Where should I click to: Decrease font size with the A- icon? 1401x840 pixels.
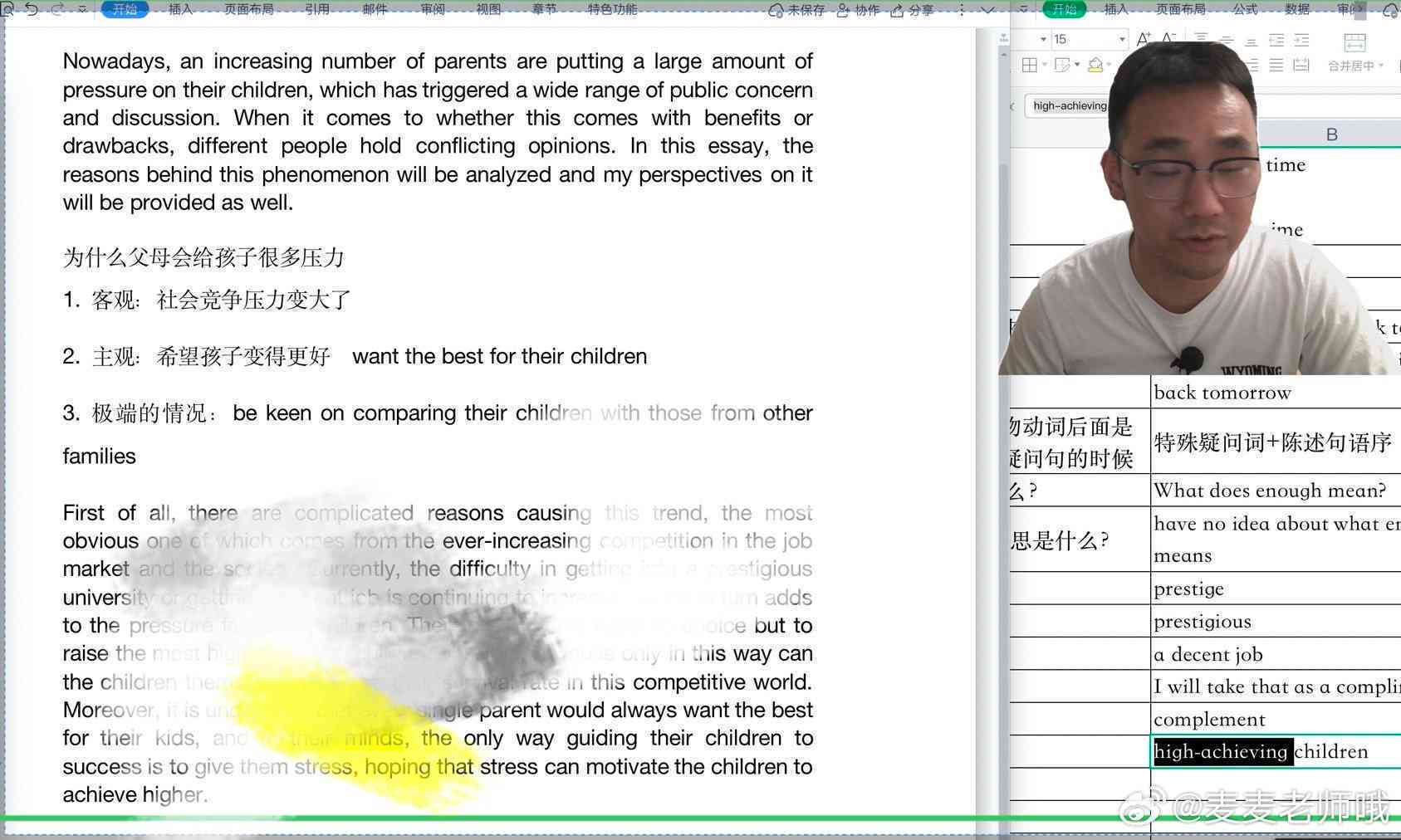1168,38
